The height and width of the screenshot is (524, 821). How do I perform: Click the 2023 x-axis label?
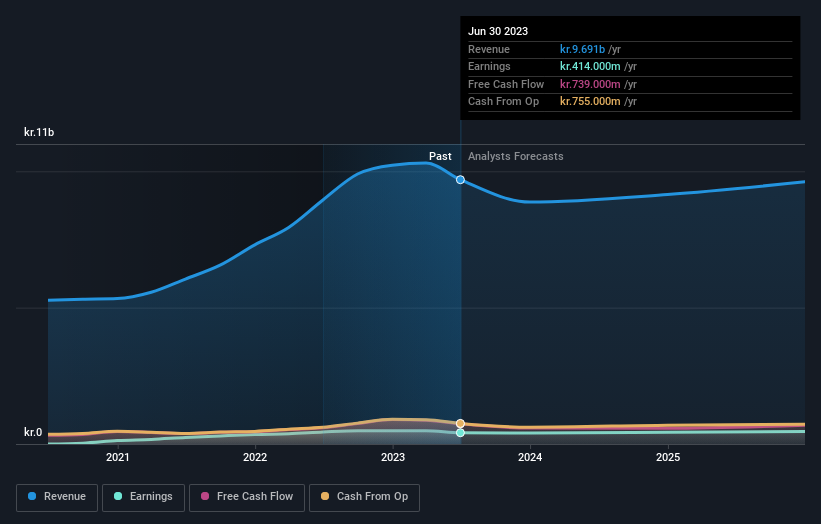click(393, 457)
